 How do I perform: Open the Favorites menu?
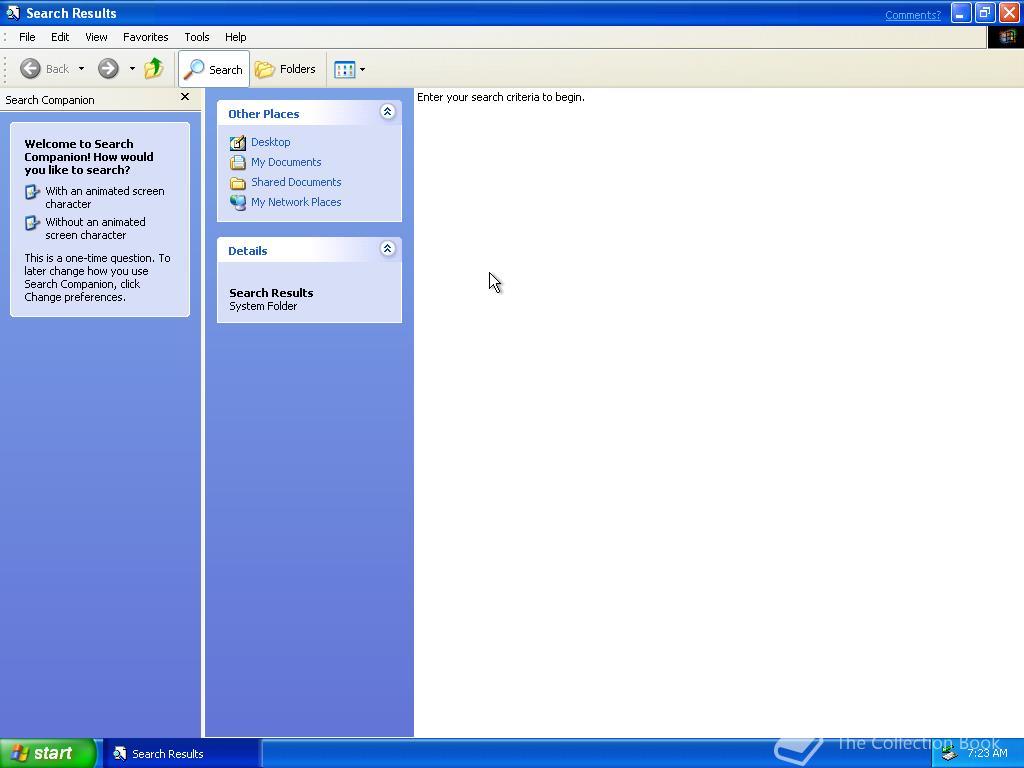pyautogui.click(x=146, y=37)
